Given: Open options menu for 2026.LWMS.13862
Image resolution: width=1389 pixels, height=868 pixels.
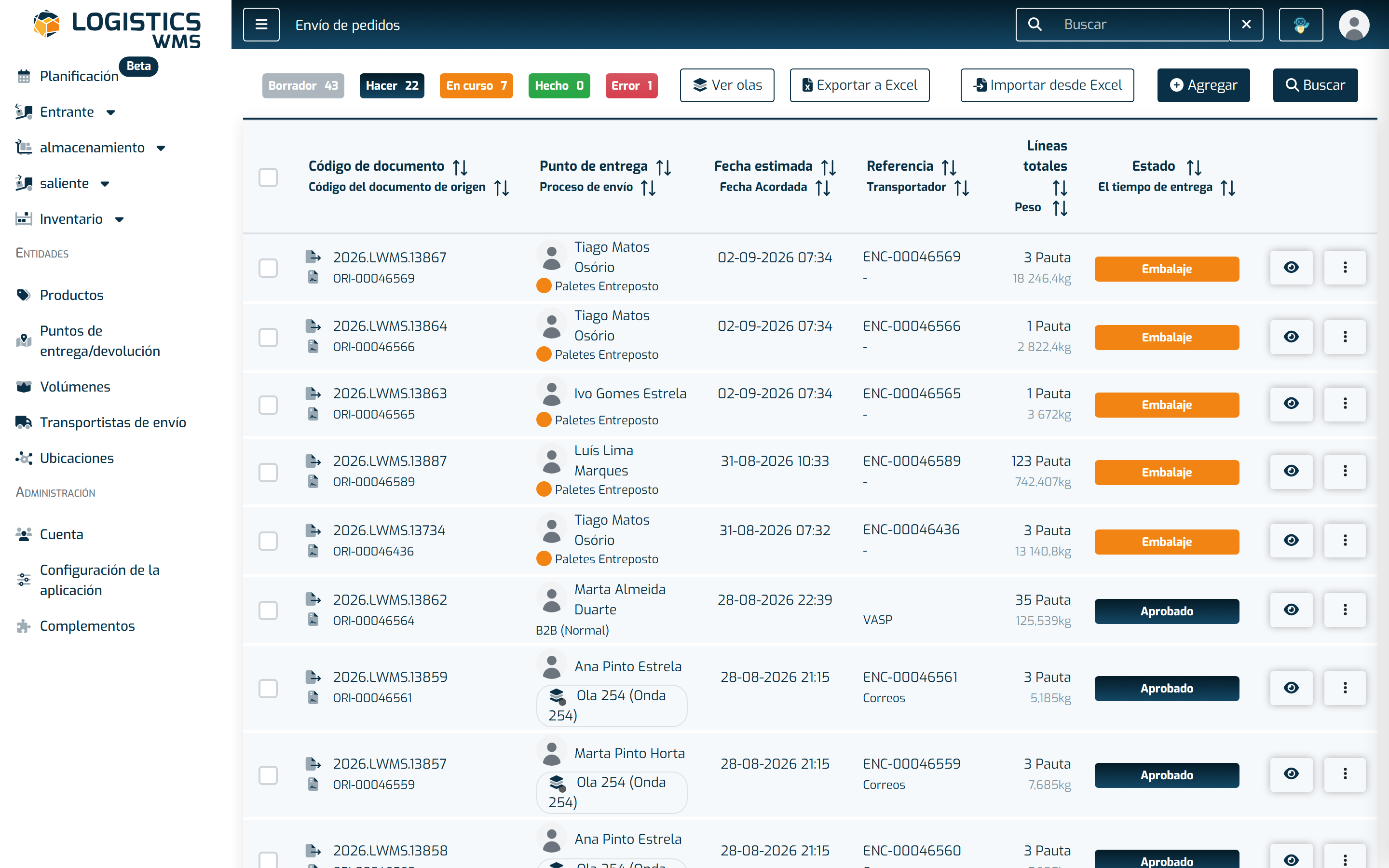Looking at the screenshot, I should [1345, 610].
